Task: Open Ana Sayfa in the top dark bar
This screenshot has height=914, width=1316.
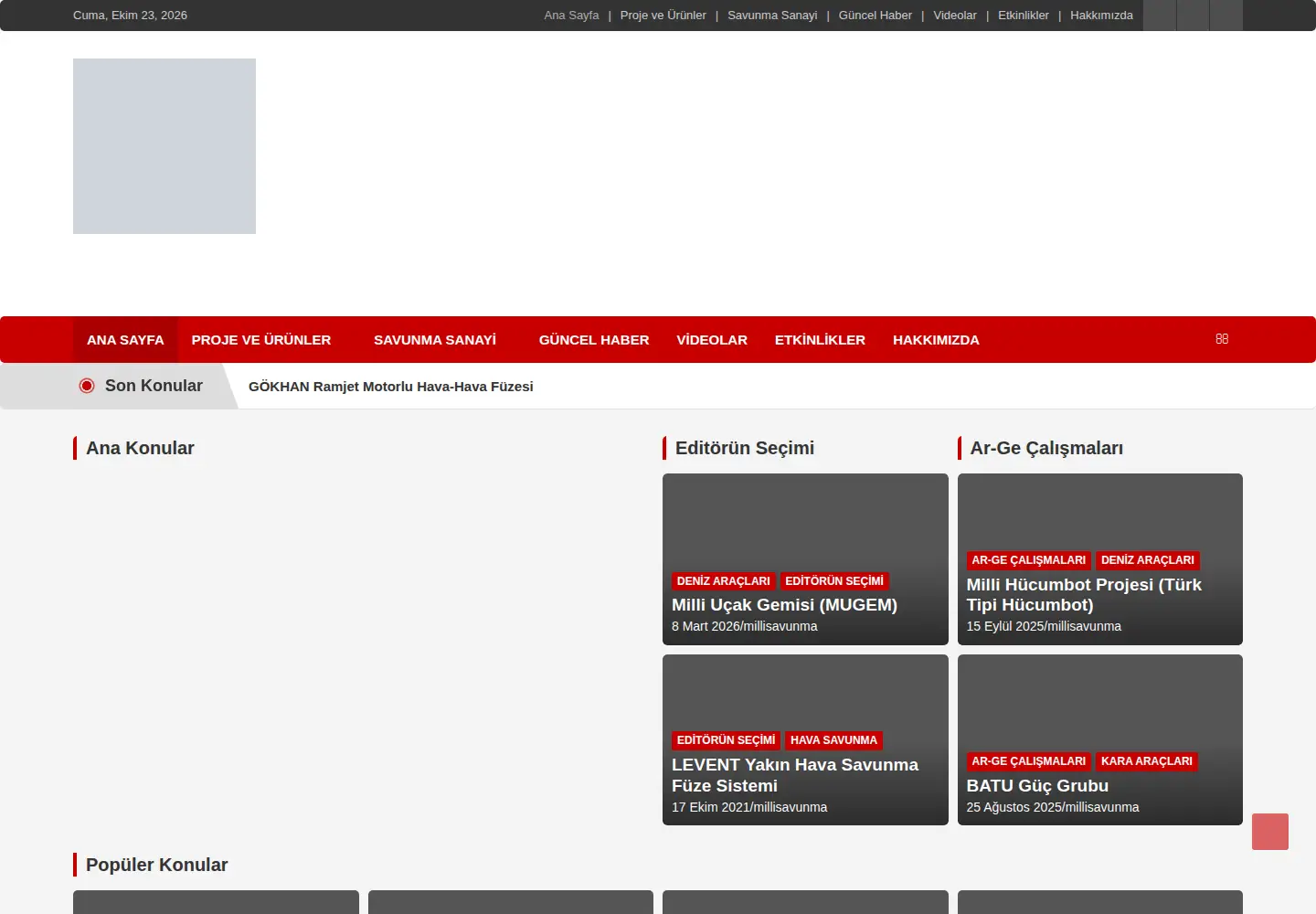Action: coord(571,16)
